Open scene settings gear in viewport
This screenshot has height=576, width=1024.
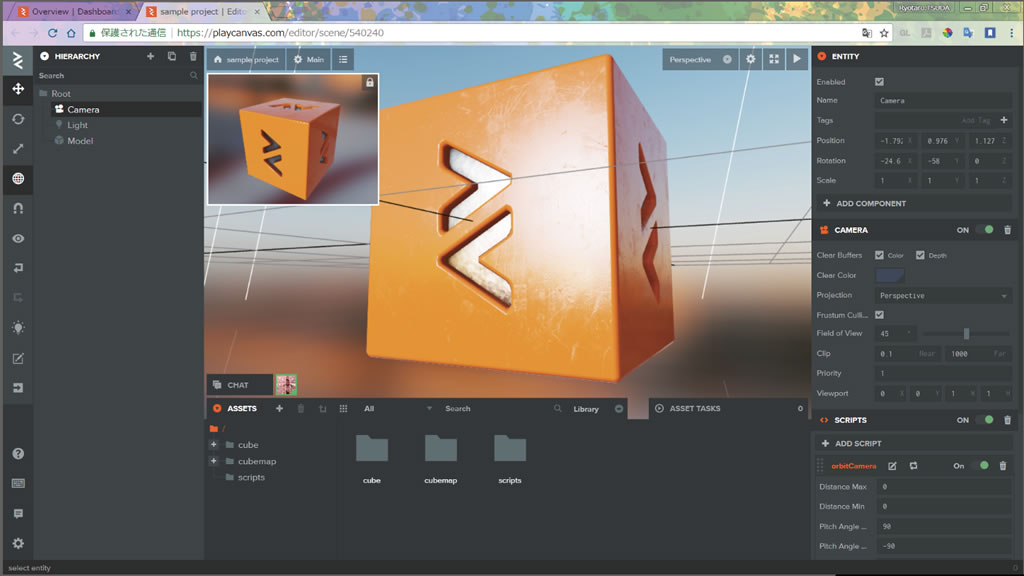click(x=750, y=59)
